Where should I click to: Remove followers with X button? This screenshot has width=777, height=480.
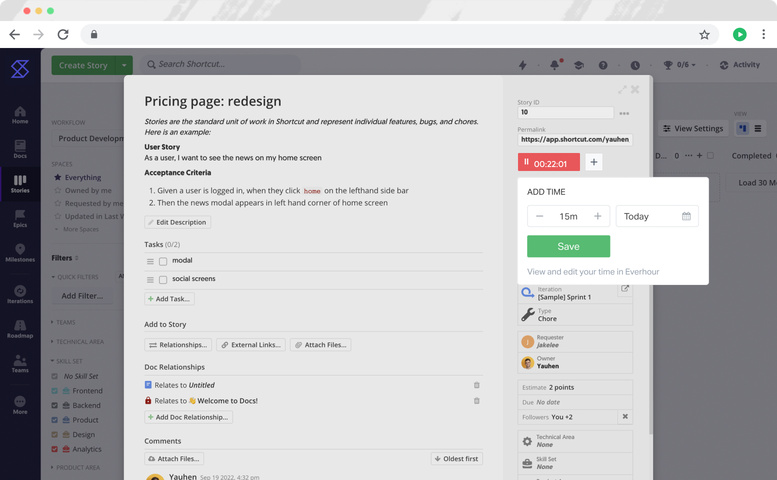tap(625, 417)
